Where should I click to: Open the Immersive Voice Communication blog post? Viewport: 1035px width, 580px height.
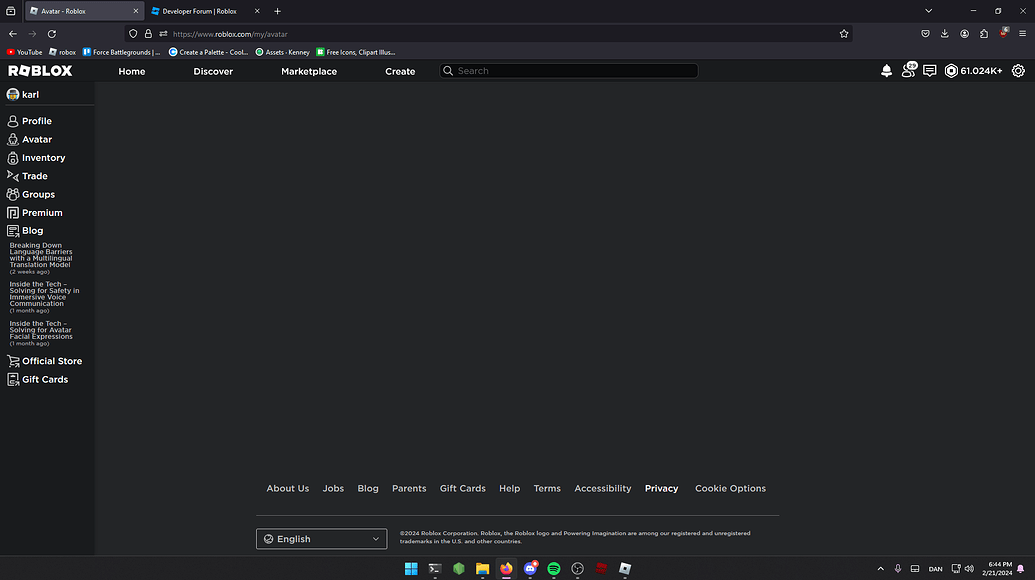[44, 297]
